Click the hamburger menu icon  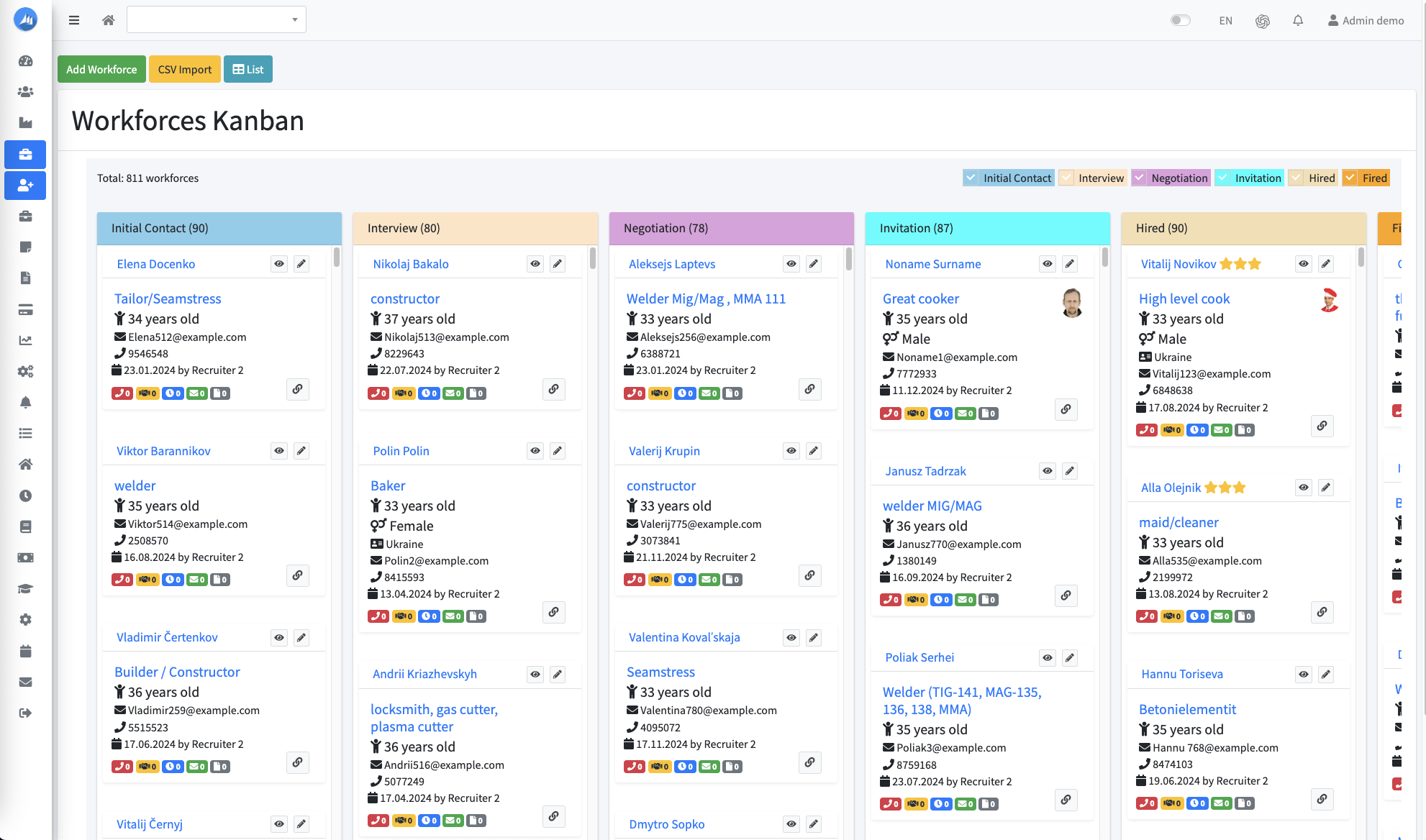(x=73, y=20)
